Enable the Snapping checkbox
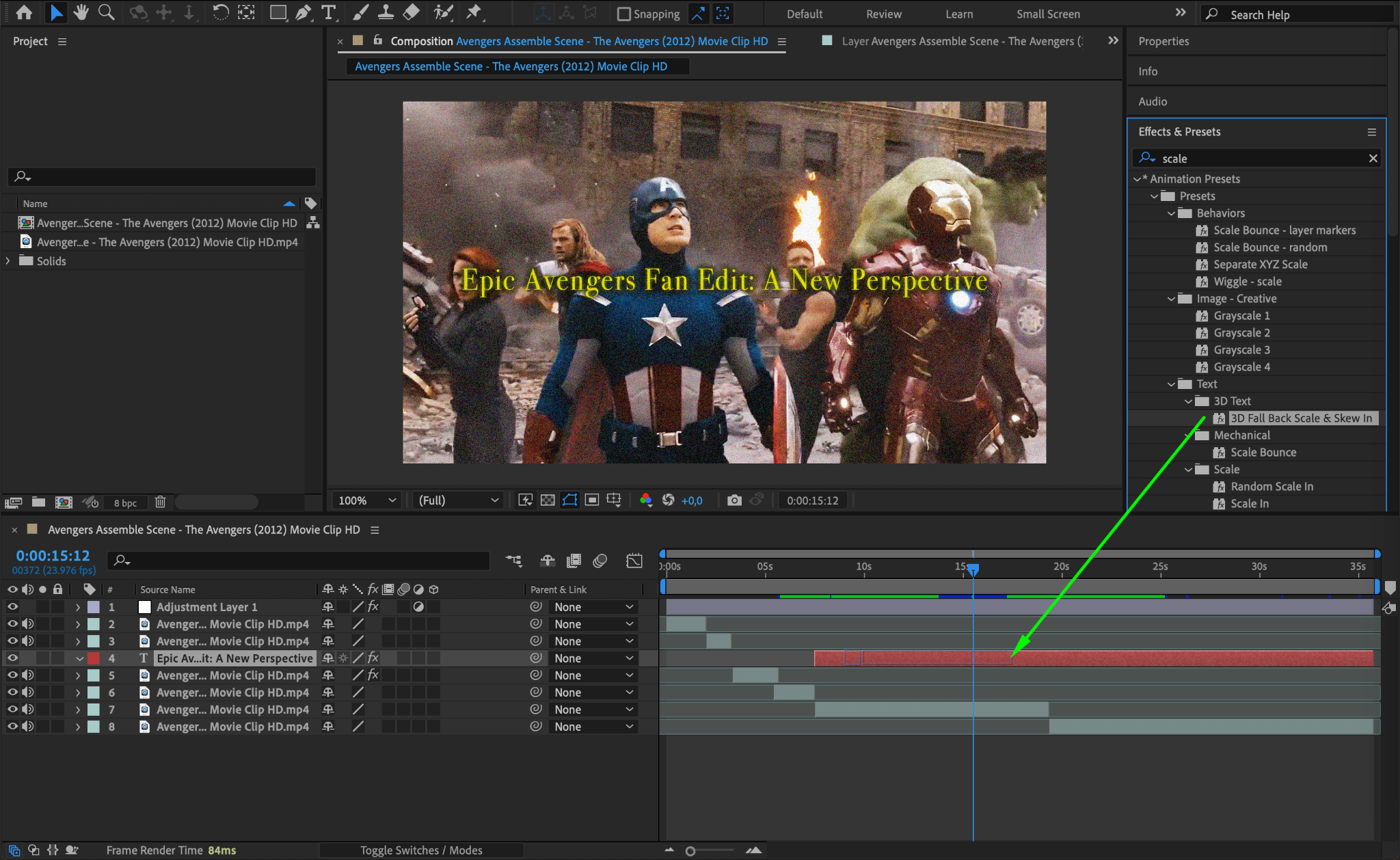The image size is (1400, 860). point(623,14)
